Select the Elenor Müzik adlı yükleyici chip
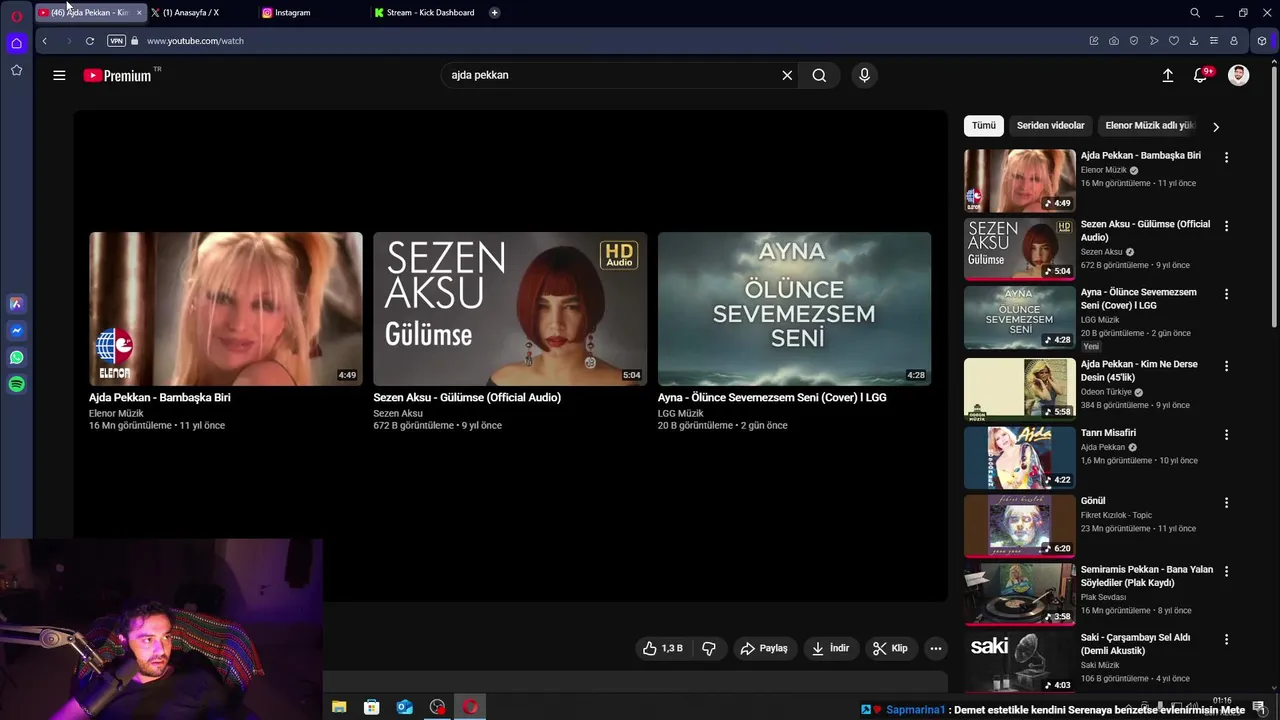 1150,126
